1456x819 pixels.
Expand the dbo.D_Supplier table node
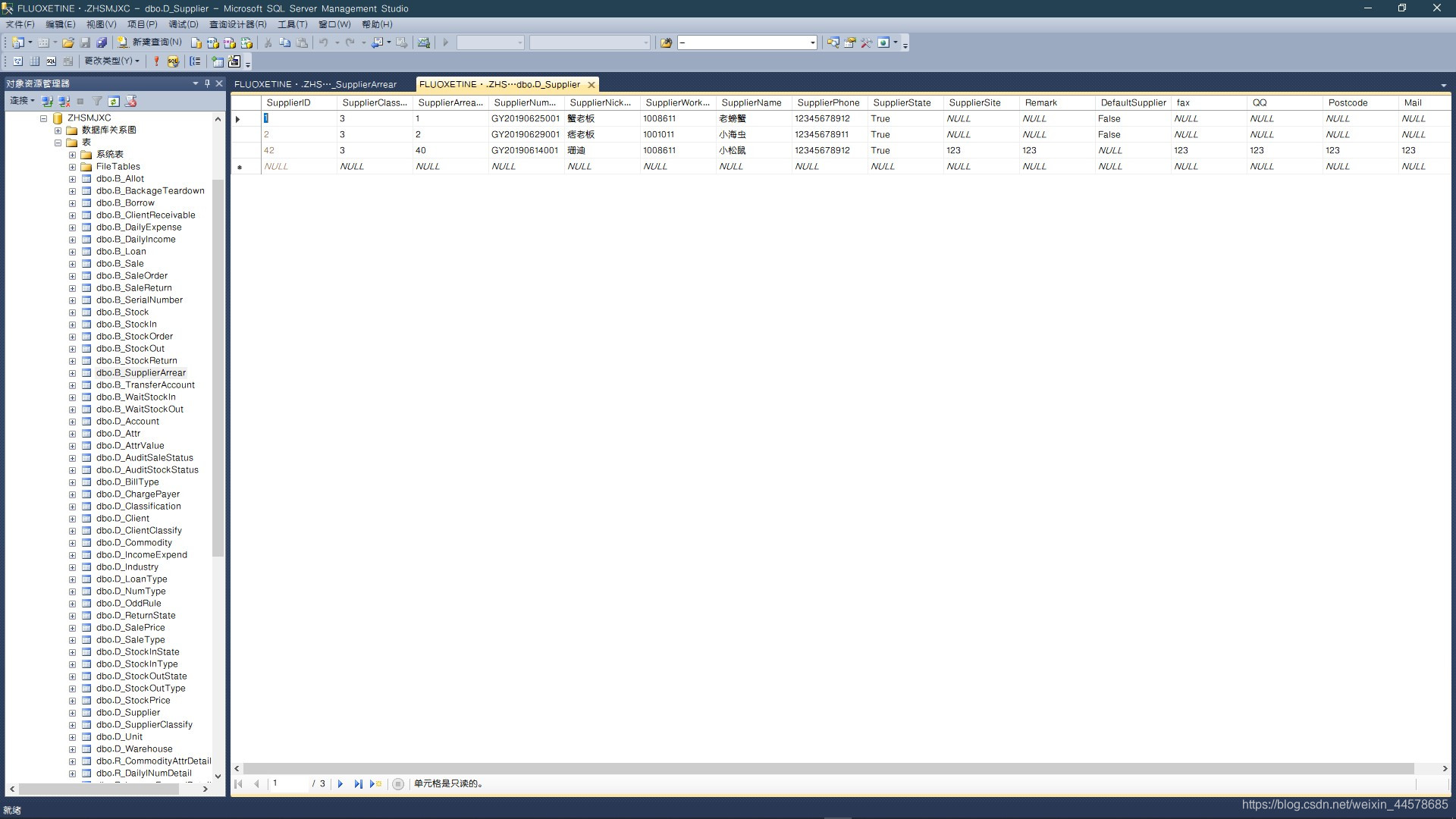click(73, 713)
